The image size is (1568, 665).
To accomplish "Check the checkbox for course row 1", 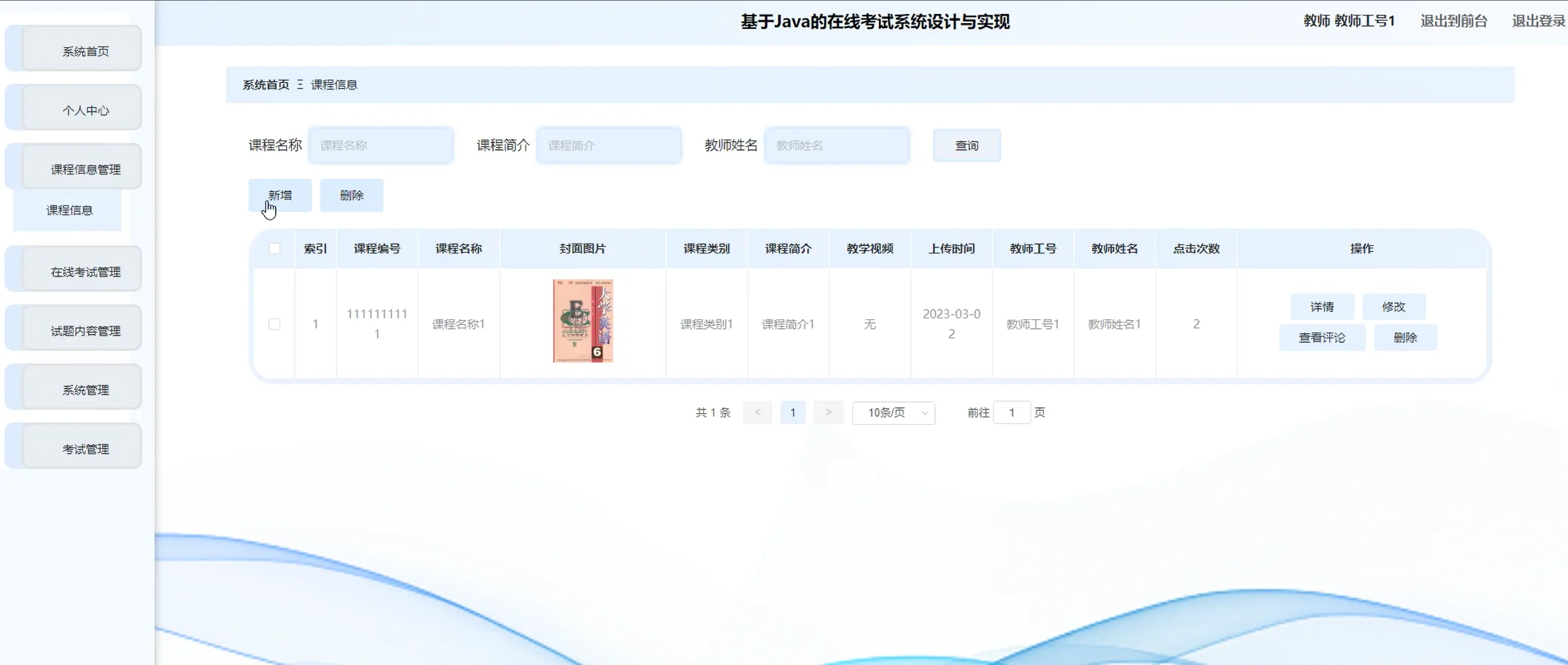I will tap(275, 324).
